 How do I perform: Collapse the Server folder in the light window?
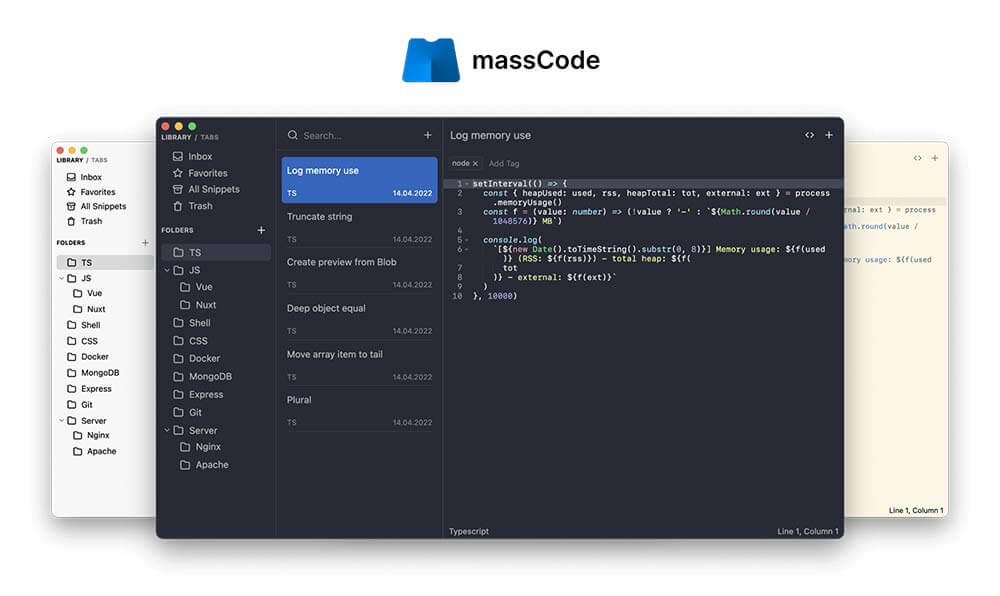point(61,421)
